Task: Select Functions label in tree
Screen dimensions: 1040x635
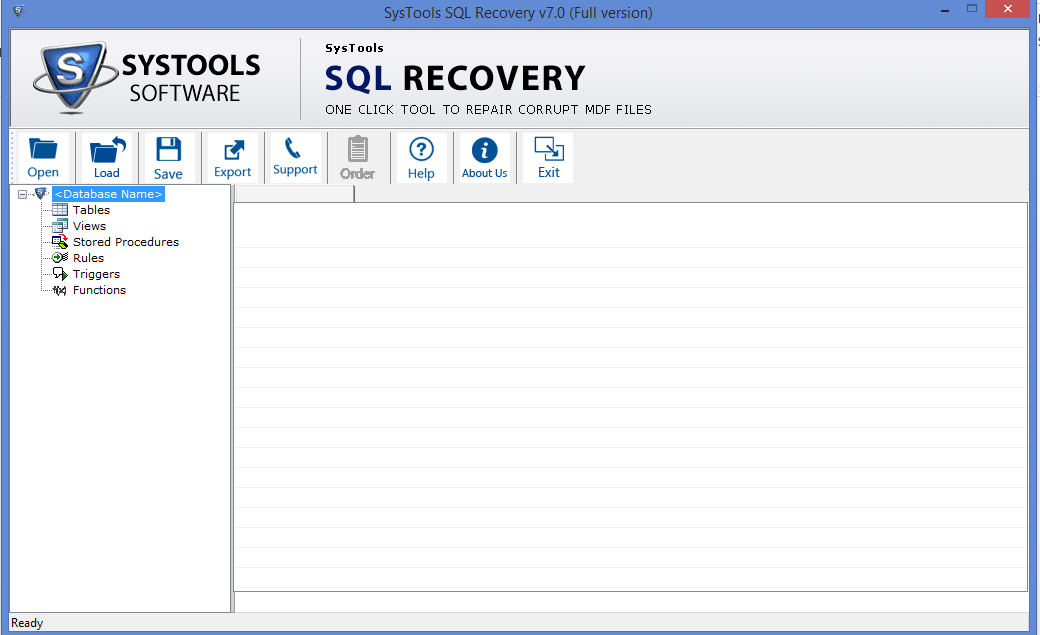Action: pyautogui.click(x=99, y=290)
